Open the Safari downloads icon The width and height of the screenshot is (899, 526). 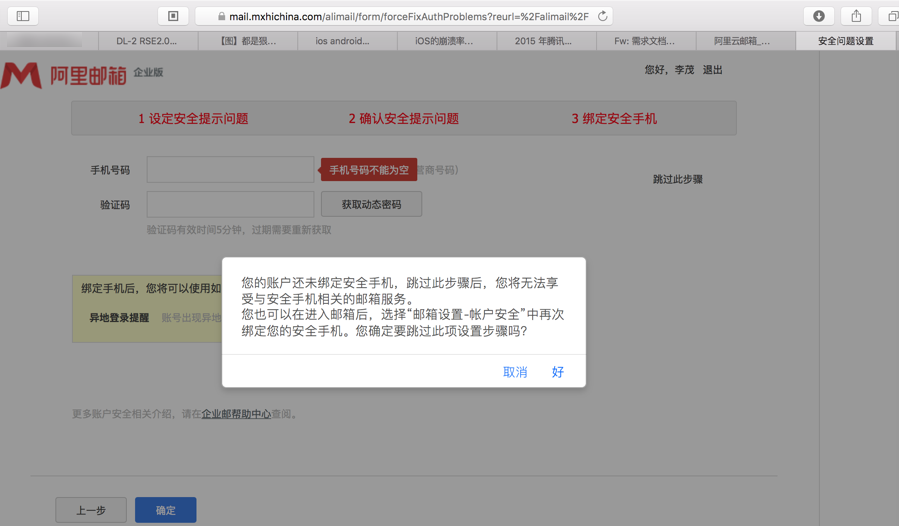click(x=819, y=16)
